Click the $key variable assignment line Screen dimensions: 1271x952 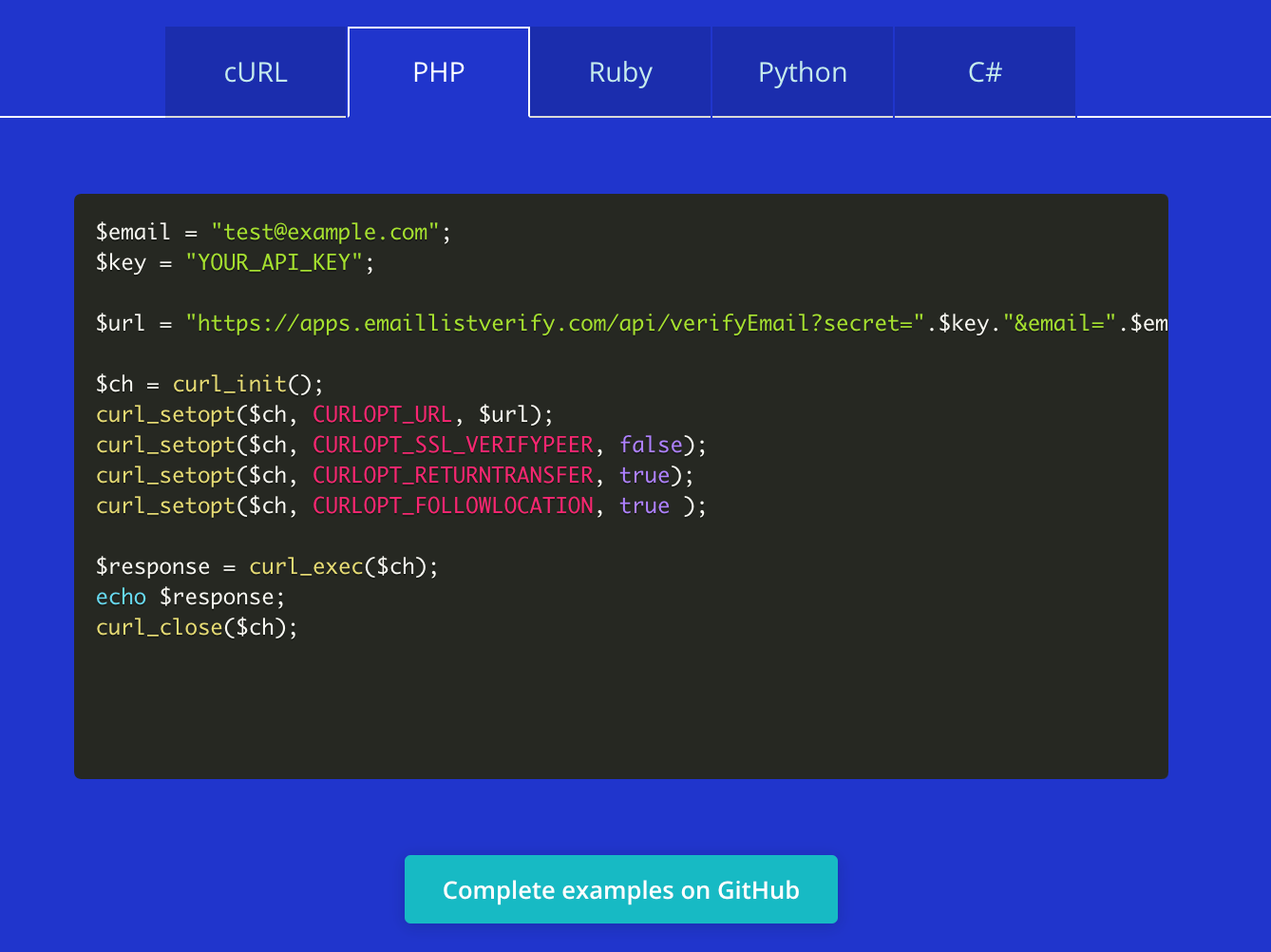pyautogui.click(x=233, y=261)
